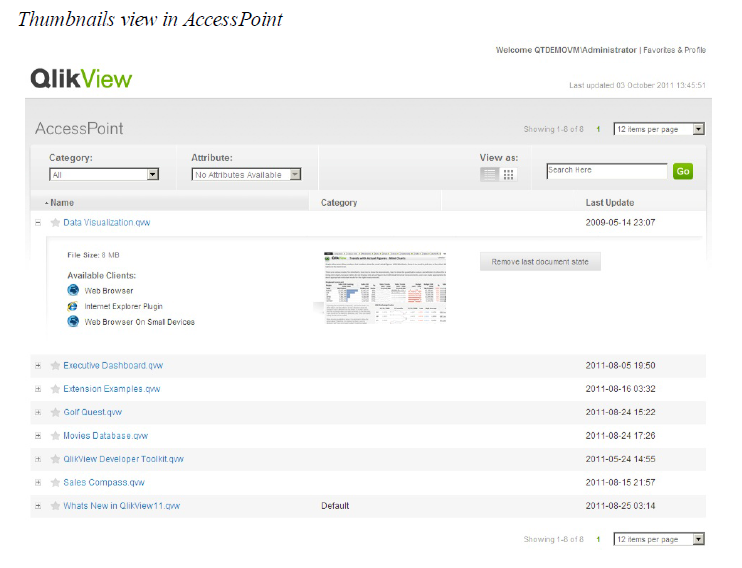Collapse the Data Visualization.qvw details row
The width and height of the screenshot is (742, 568).
(38, 222)
